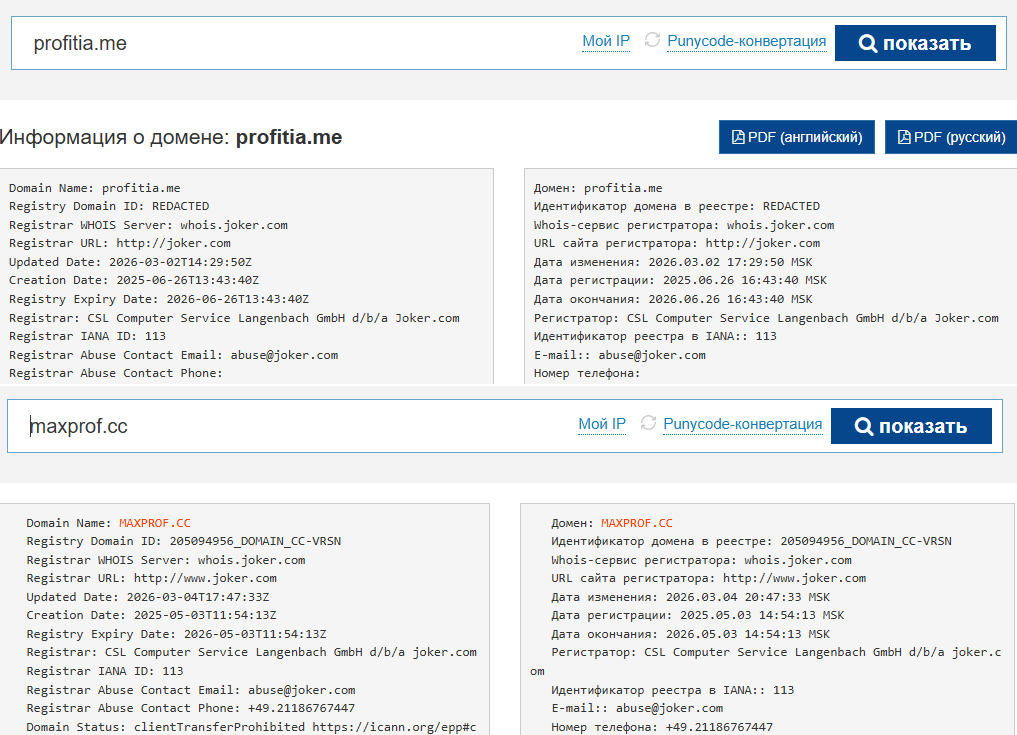
Task: Open bottom Punycode-конвертация link
Action: pyautogui.click(x=742, y=424)
